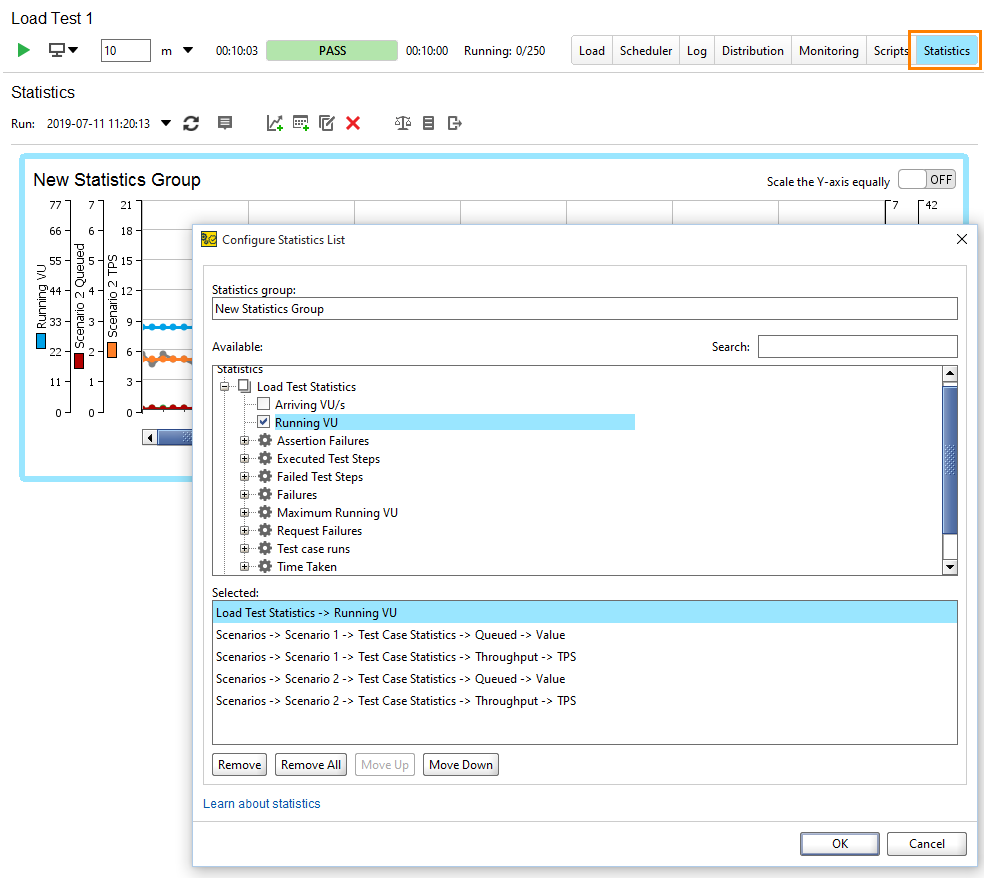Open the run selector dropdown arrow
The height and width of the screenshot is (878, 984).
164,122
